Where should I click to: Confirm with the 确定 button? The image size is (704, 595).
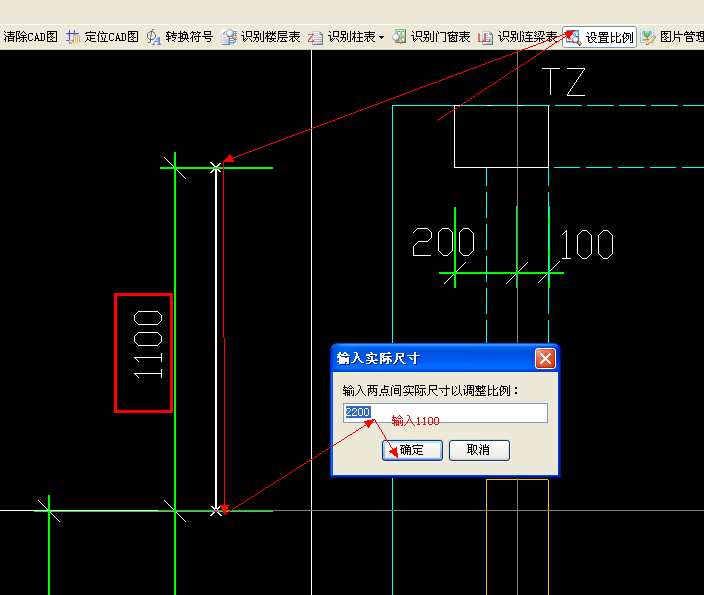[x=412, y=450]
